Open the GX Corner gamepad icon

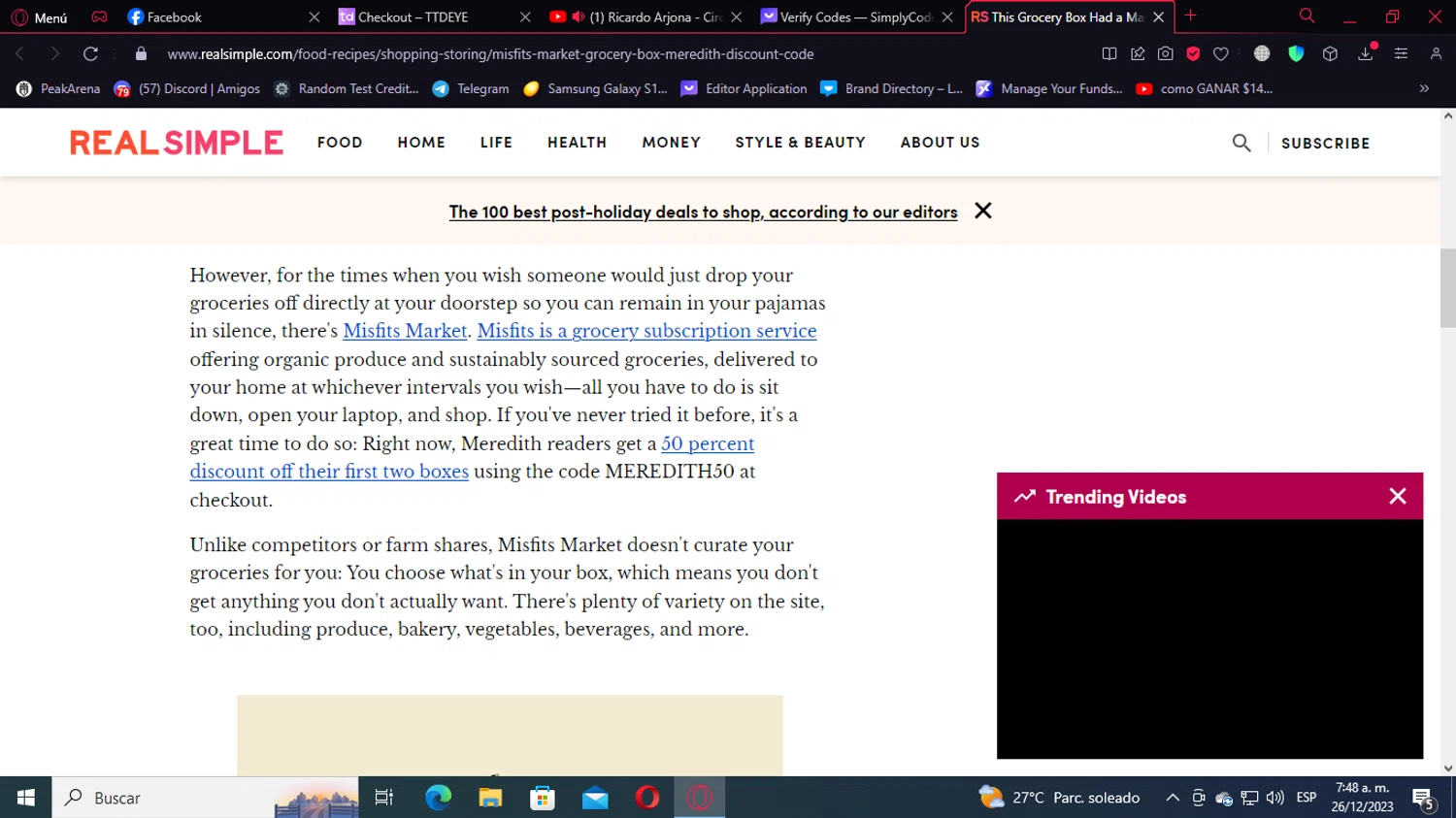tap(99, 16)
